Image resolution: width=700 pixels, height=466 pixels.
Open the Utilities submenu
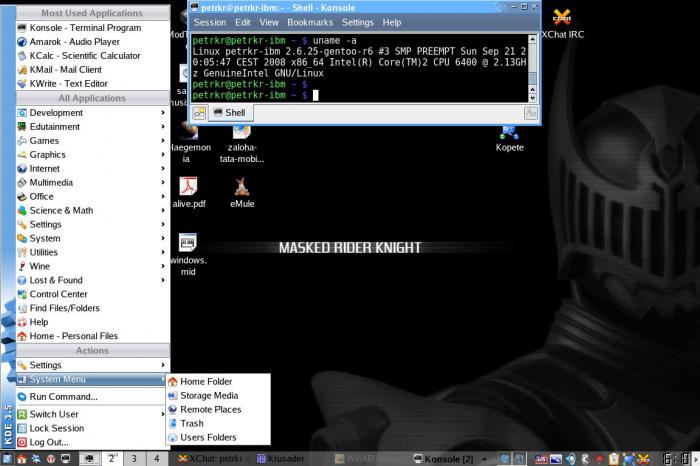(92, 252)
